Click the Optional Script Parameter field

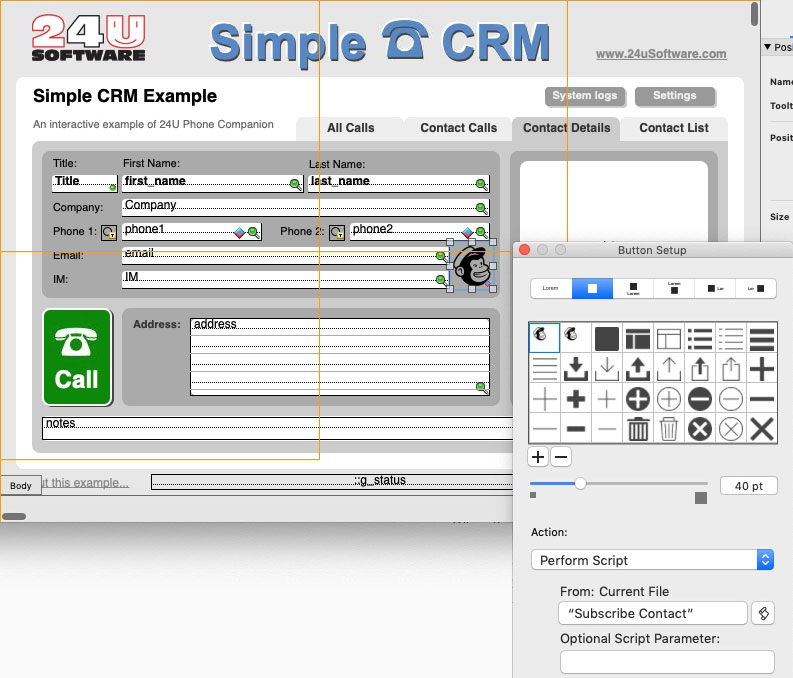(x=667, y=662)
